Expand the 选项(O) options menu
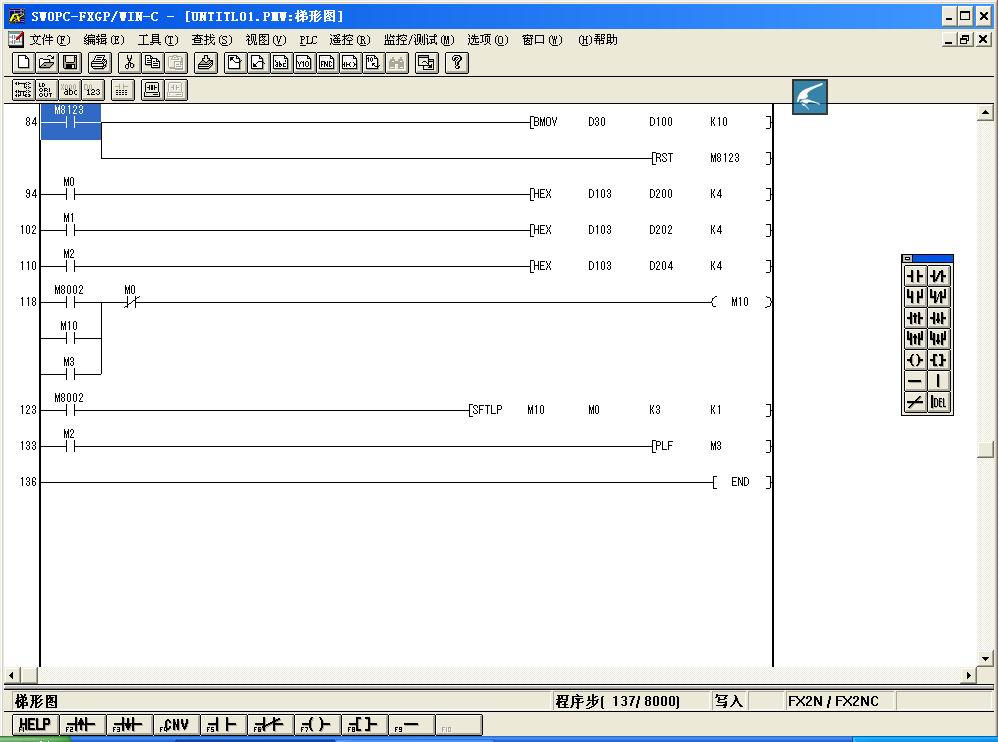Image resolution: width=998 pixels, height=742 pixels. [487, 40]
